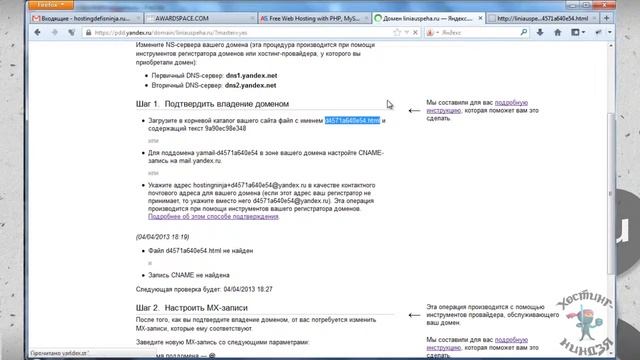This screenshot has height=360, width=640.
Task: Open the bookmarks menu icon
Action: pos(578,32)
